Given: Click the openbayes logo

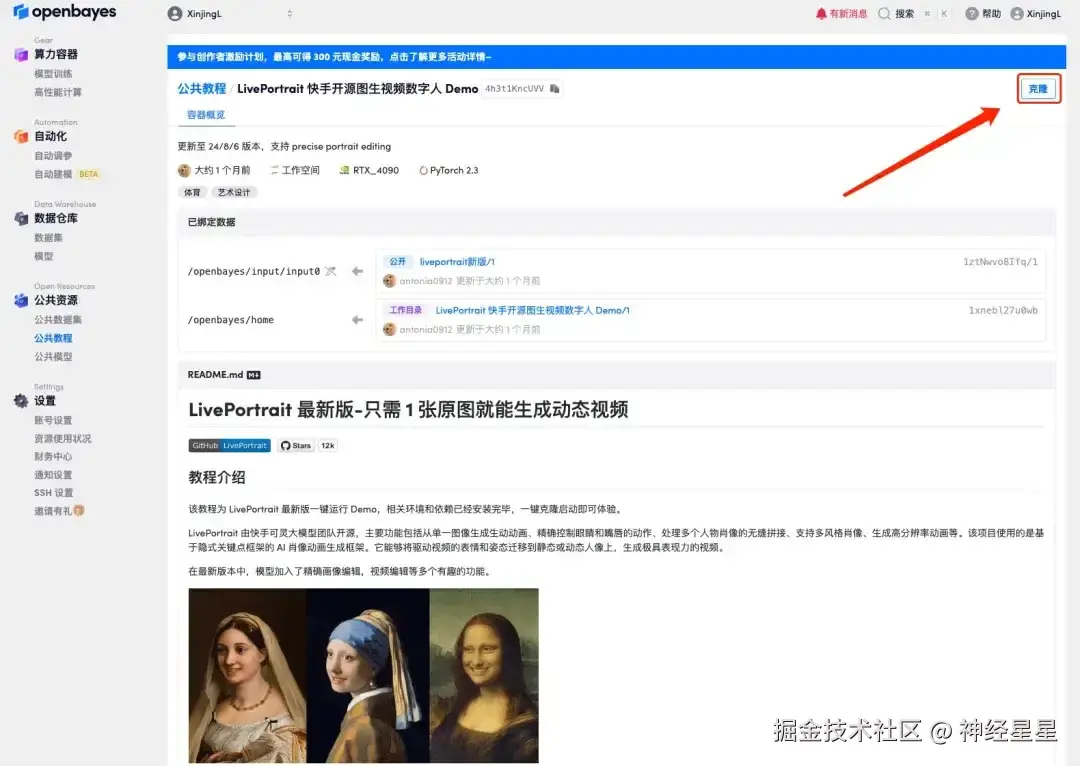Looking at the screenshot, I should pos(65,12).
